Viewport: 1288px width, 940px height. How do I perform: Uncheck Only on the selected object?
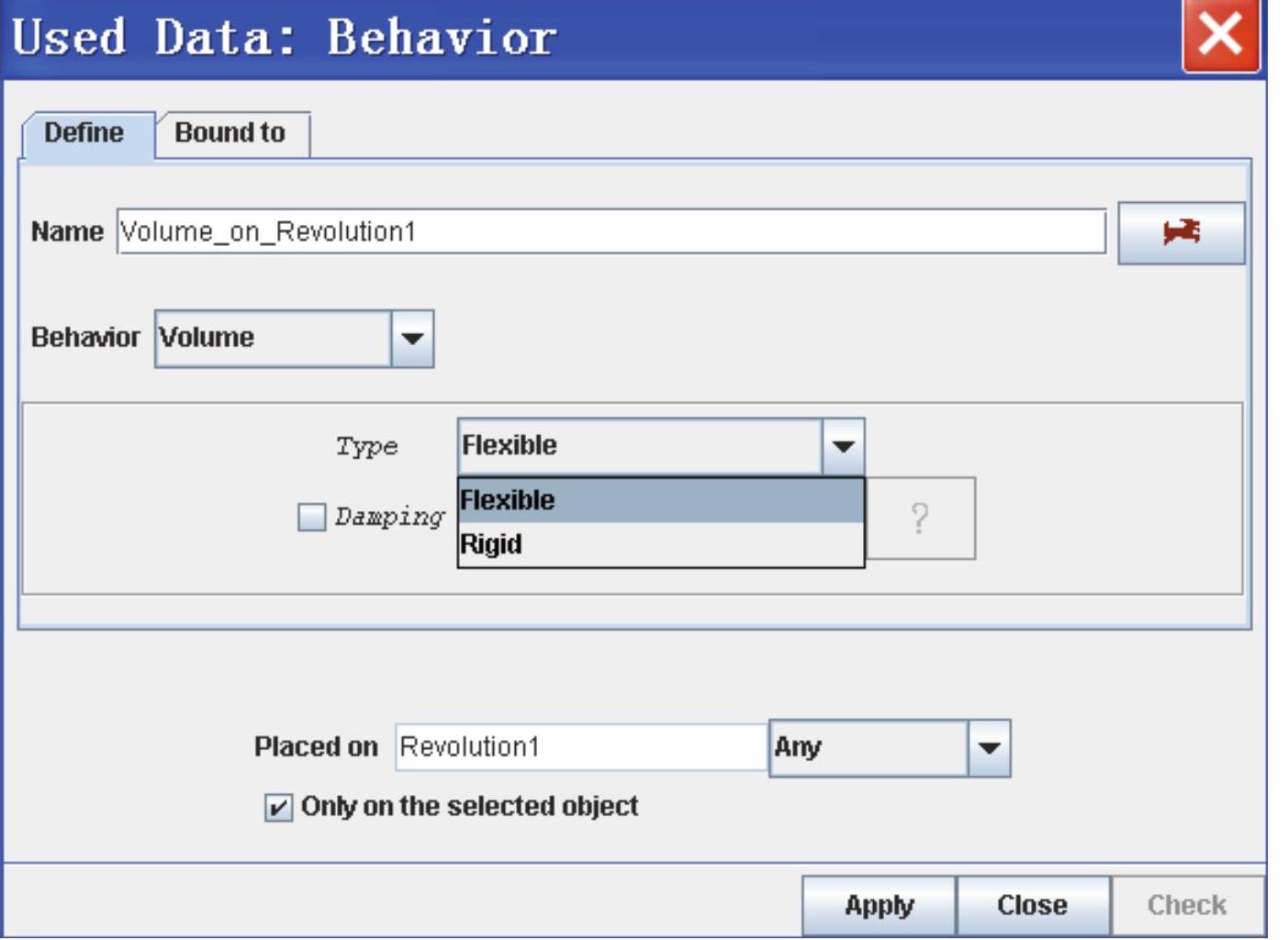coord(278,808)
